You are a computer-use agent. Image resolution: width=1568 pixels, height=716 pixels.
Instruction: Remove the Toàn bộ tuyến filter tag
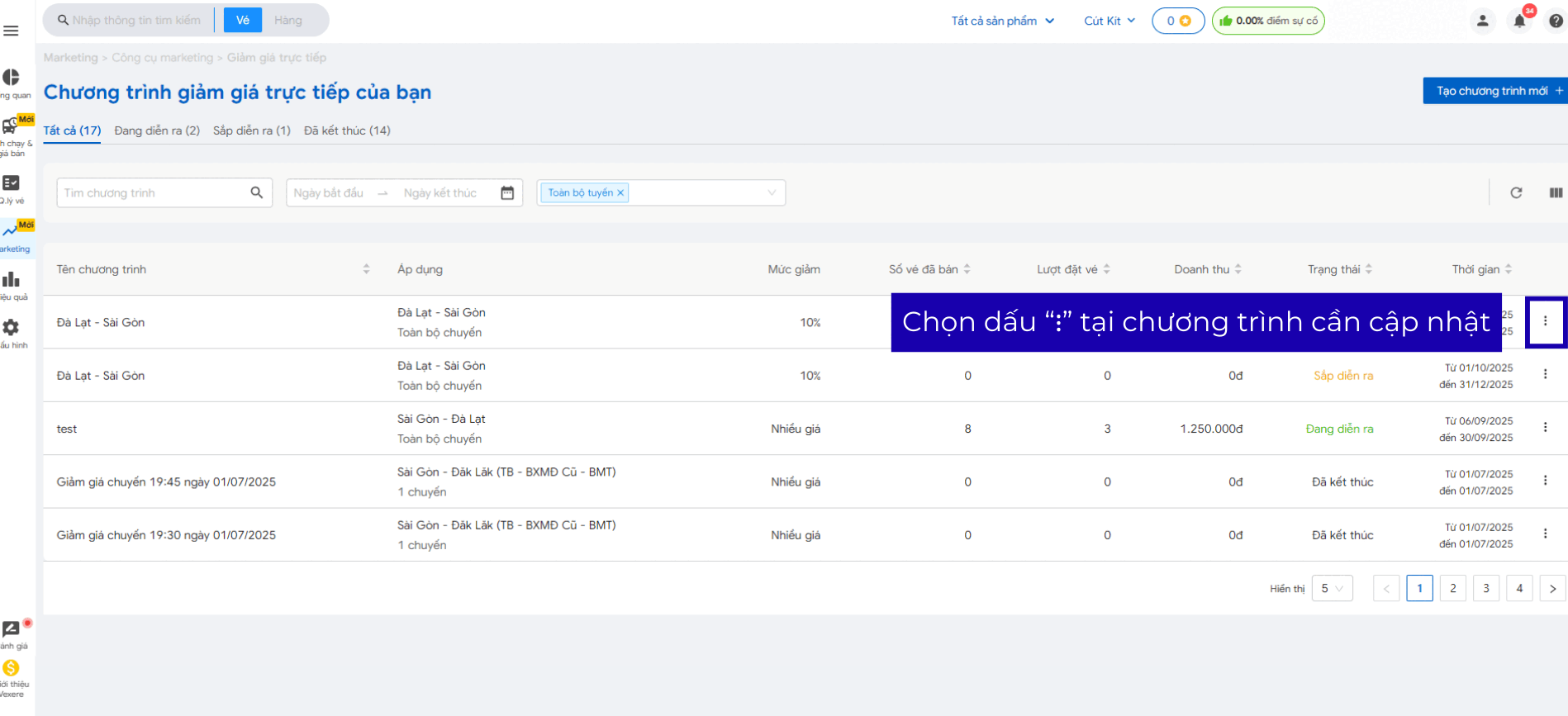620,193
